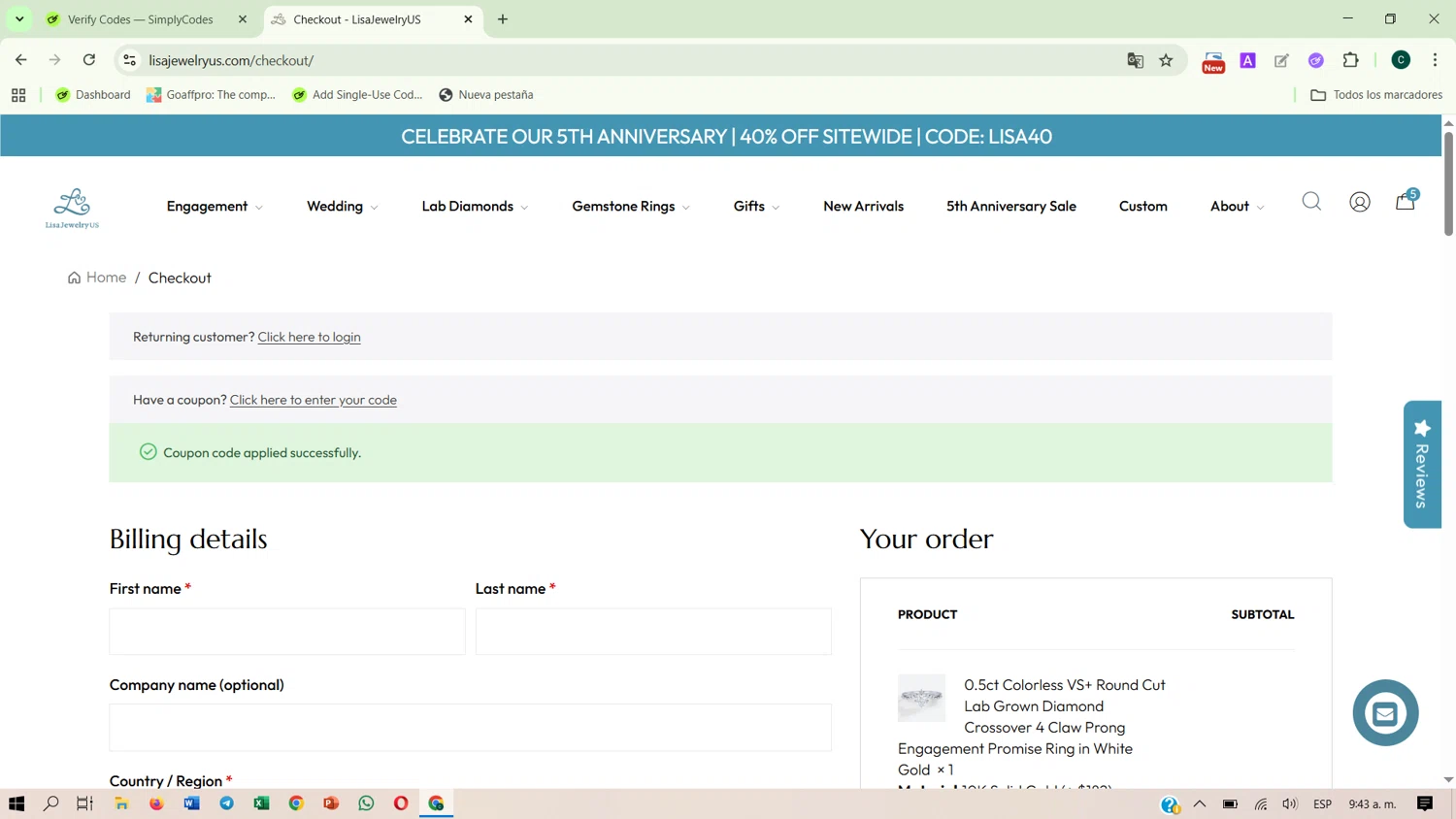Click the LisaJewelryUS logo
The image size is (1456, 819).
72,208
